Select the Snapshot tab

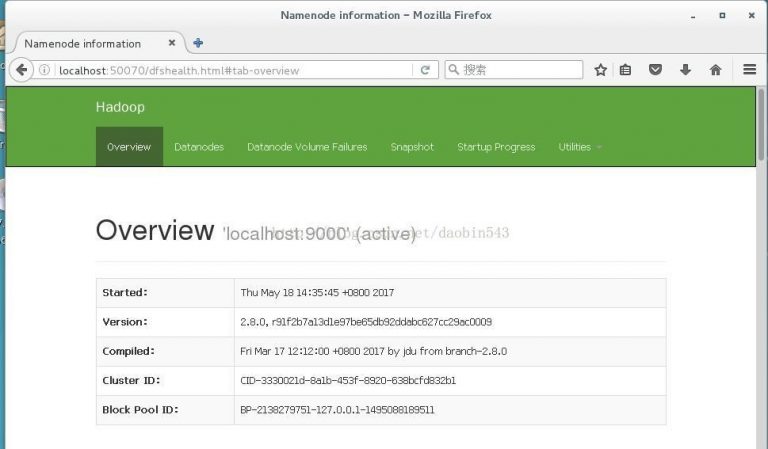click(x=412, y=147)
